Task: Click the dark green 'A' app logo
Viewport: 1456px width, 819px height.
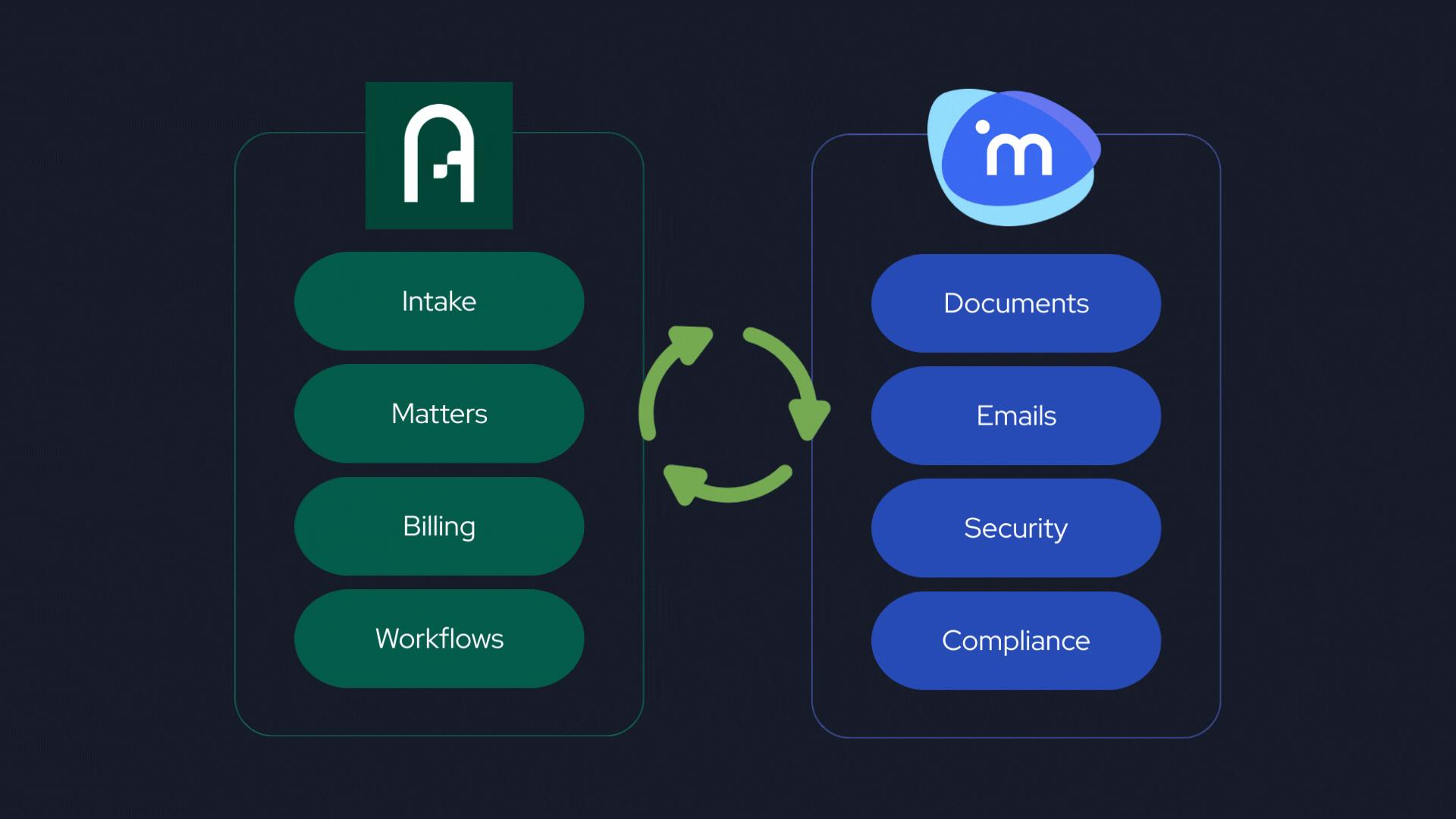Action: [x=438, y=155]
